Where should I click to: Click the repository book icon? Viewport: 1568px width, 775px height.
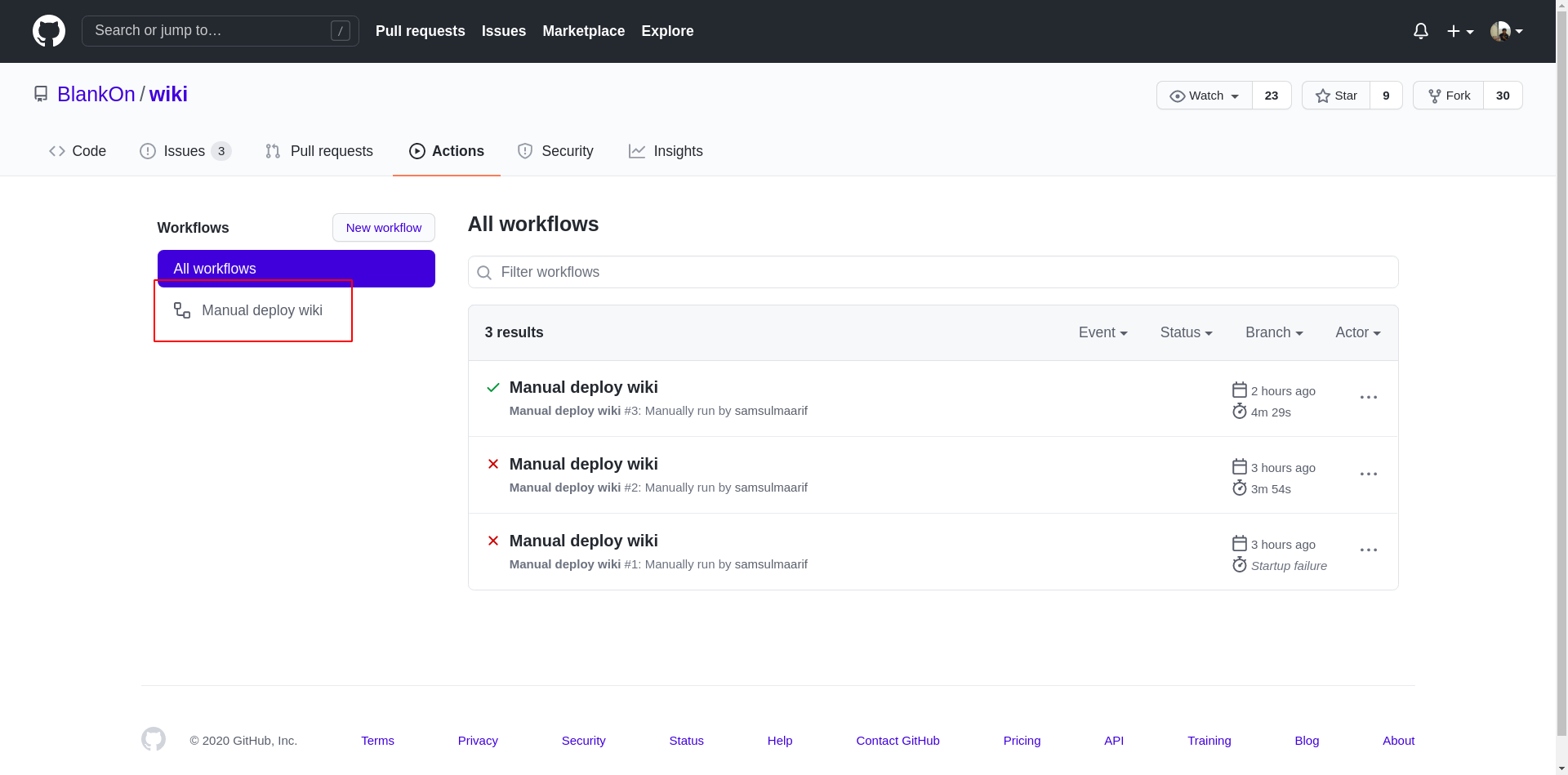(x=41, y=94)
